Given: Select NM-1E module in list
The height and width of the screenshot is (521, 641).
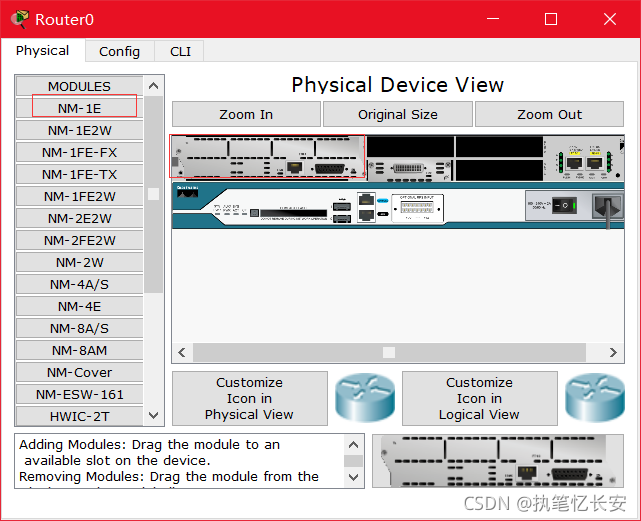Looking at the screenshot, I should coord(79,108).
